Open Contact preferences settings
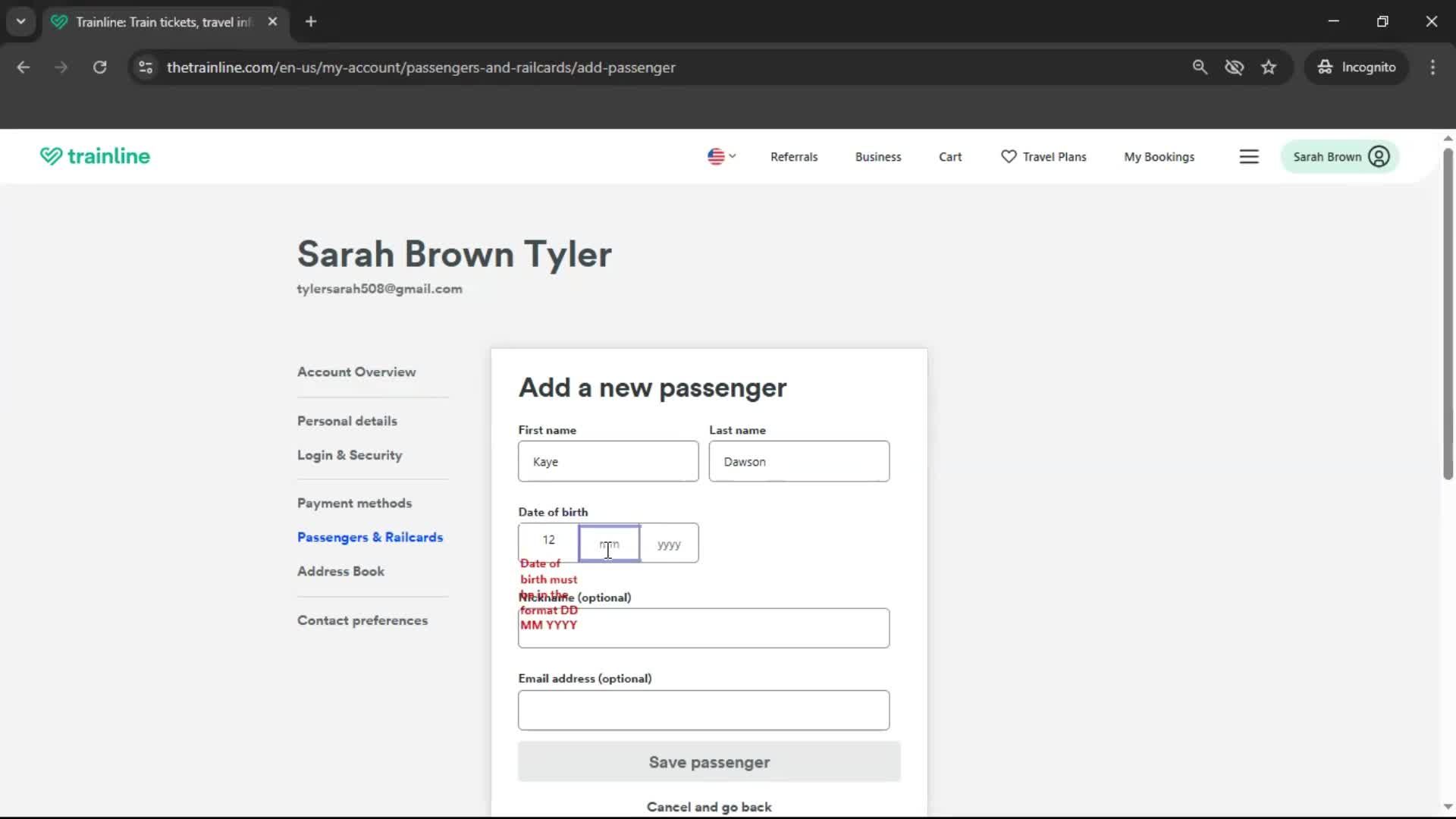Screen dimensions: 1456x819 pyautogui.click(x=362, y=620)
